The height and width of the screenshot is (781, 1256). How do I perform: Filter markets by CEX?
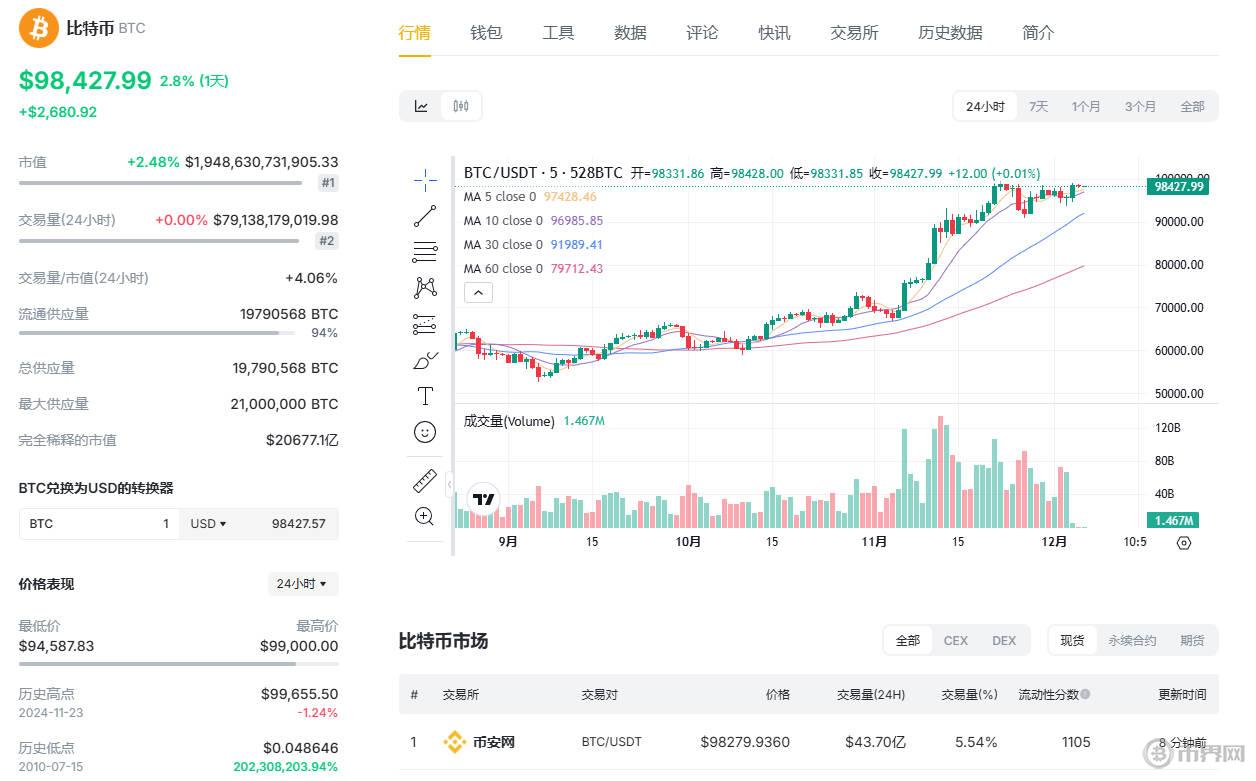955,640
